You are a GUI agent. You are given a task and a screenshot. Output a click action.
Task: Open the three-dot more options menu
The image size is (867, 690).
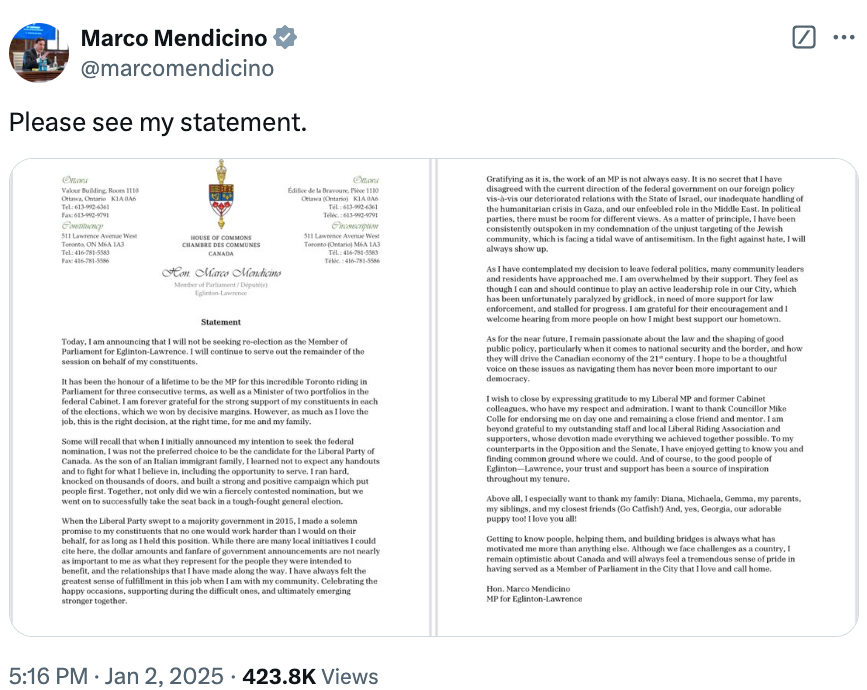[844, 37]
